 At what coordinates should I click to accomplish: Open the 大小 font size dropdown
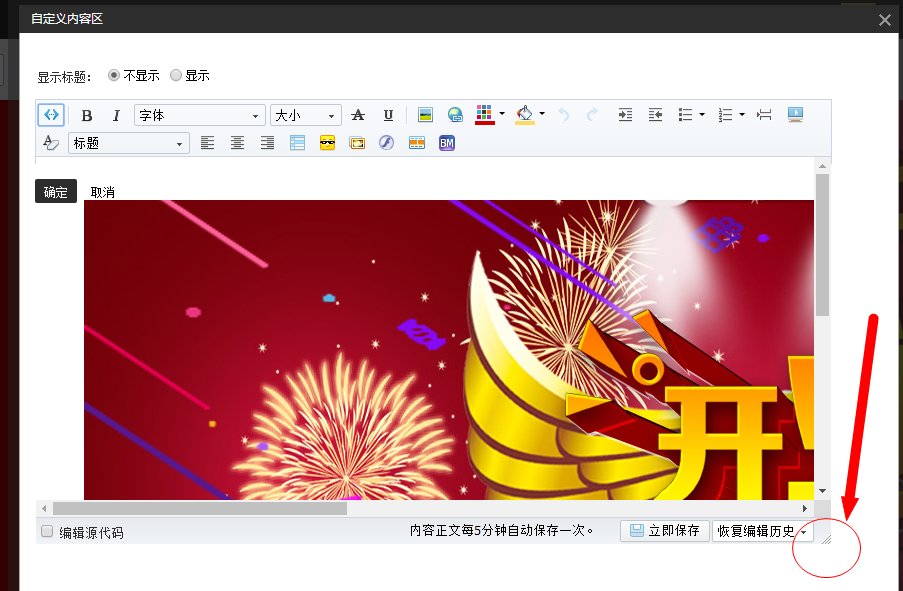305,115
